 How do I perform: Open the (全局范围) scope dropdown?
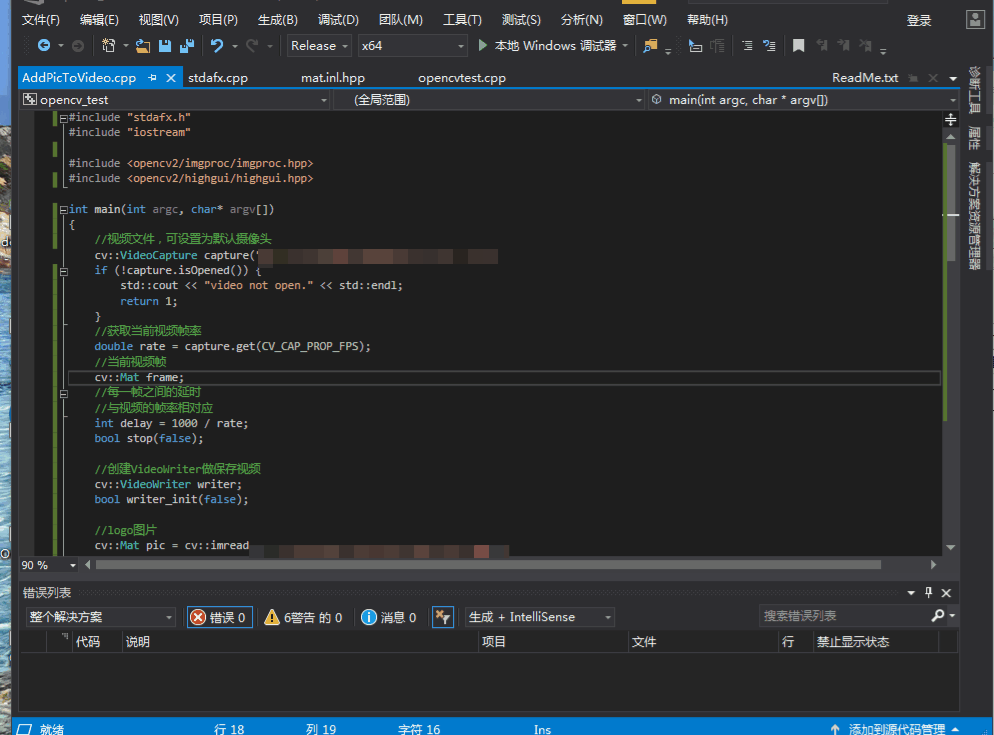(488, 100)
